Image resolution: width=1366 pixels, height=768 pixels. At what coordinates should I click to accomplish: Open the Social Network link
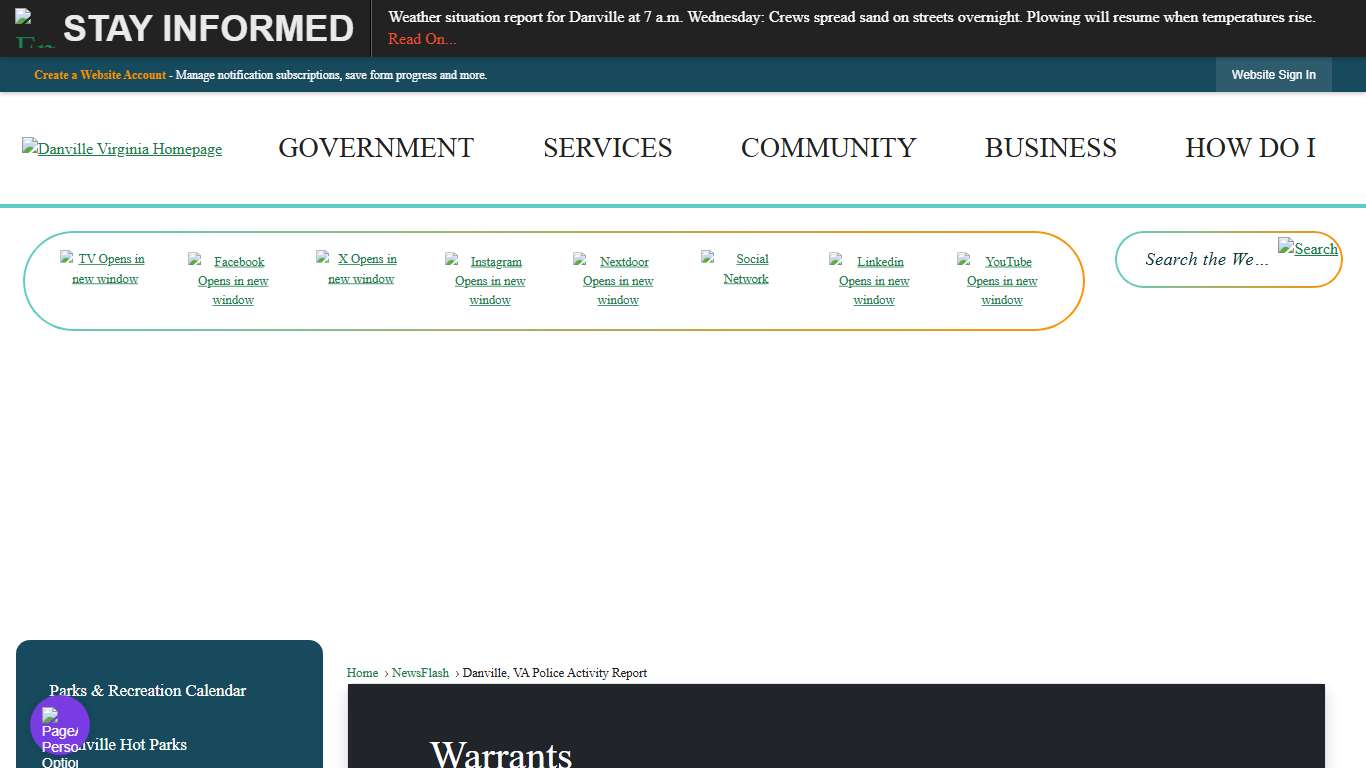click(746, 269)
